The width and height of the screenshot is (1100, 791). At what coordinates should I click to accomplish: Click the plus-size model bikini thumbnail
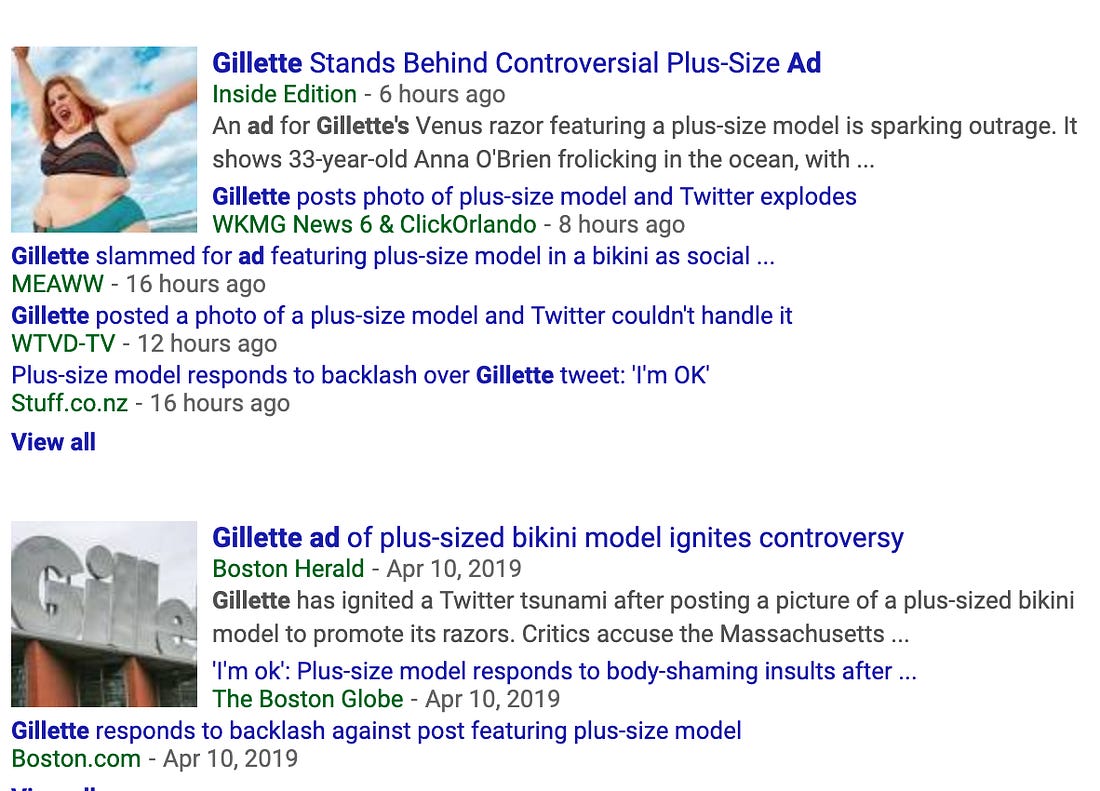coord(104,140)
